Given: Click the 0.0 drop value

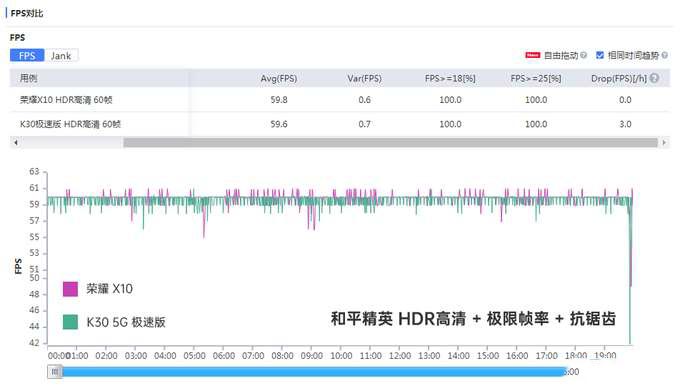Looking at the screenshot, I should click(625, 100).
